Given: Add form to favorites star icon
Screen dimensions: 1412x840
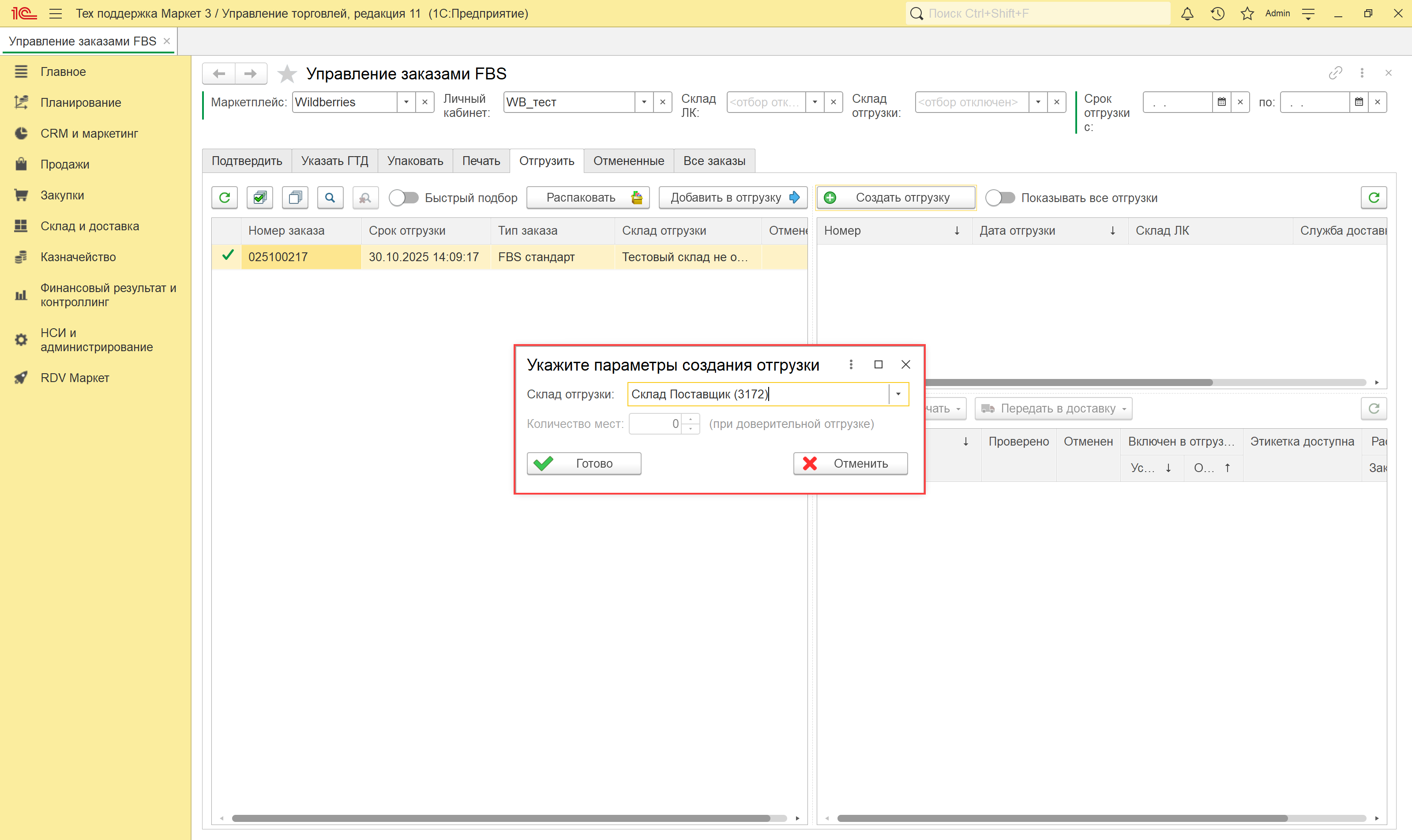Looking at the screenshot, I should [287, 74].
